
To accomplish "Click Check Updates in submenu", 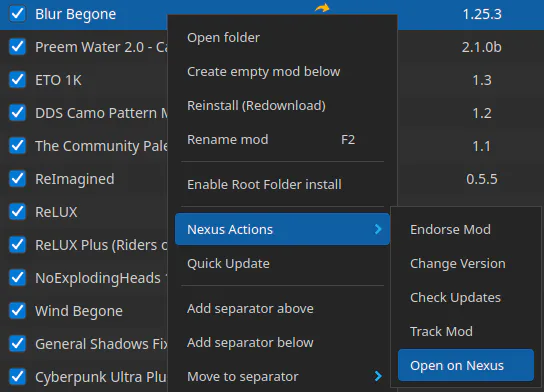I will tap(466, 297).
